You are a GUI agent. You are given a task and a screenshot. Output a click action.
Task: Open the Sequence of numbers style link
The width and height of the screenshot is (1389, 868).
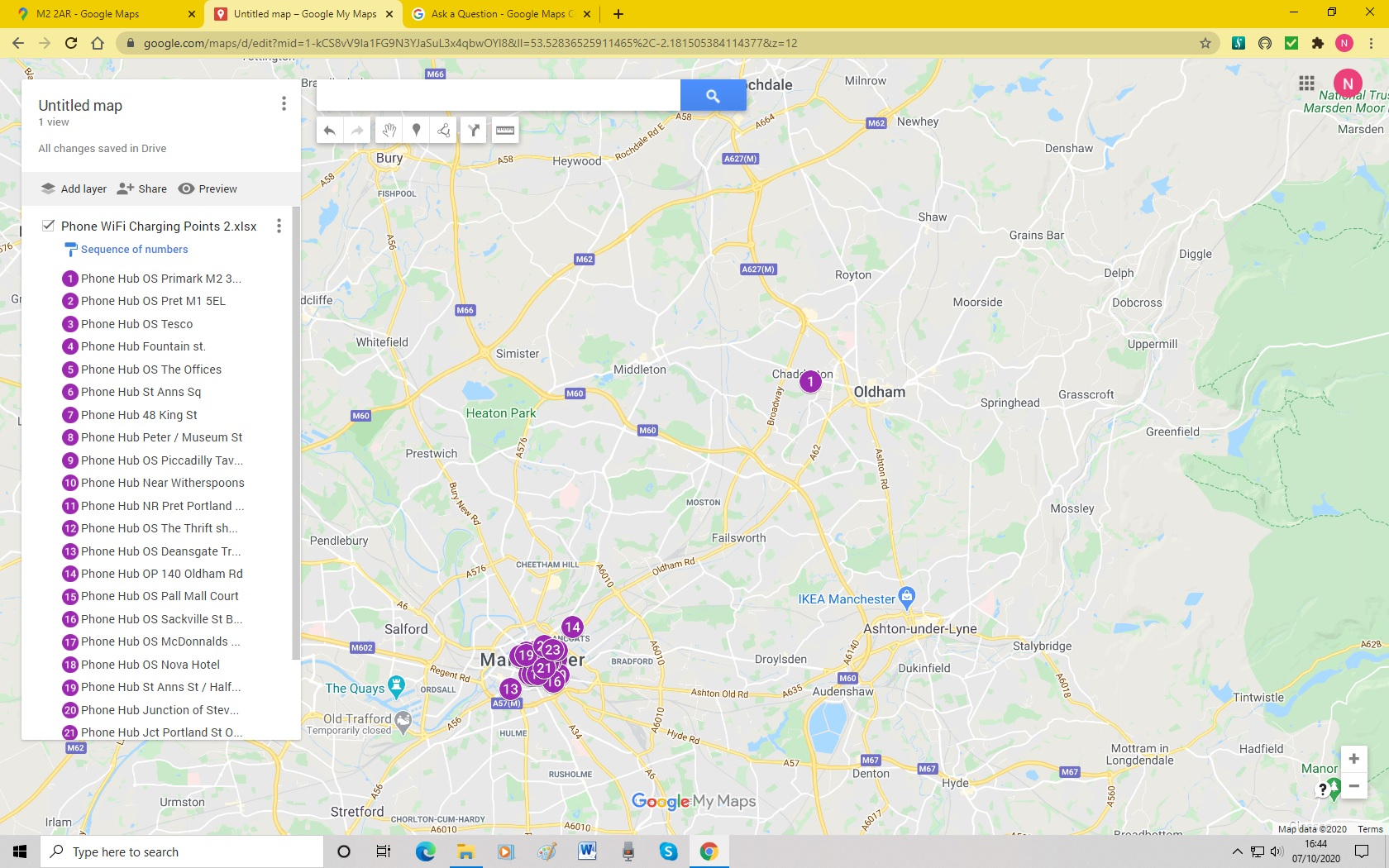tap(134, 249)
